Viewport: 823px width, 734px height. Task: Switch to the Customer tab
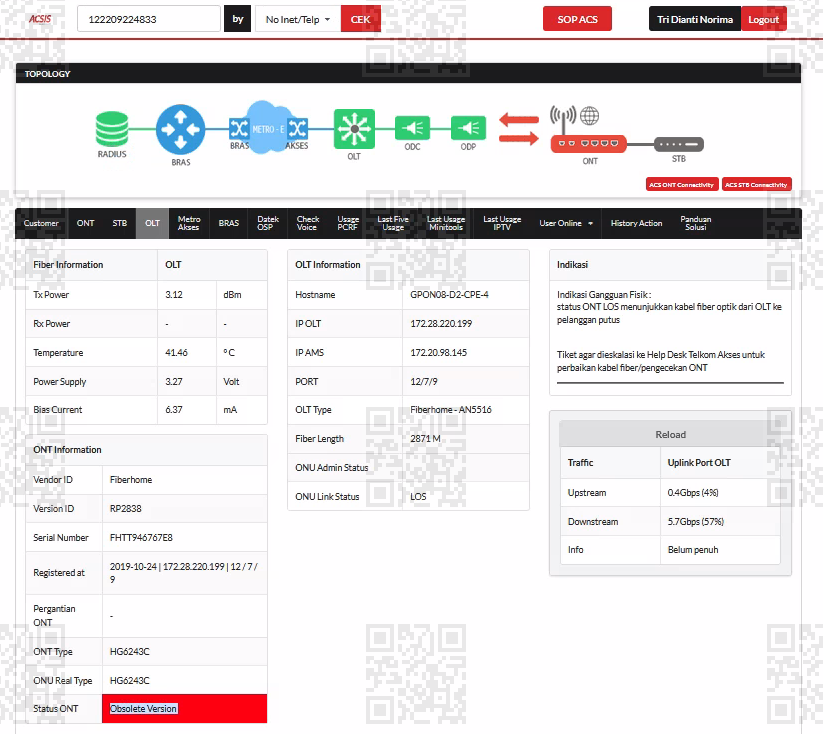pyautogui.click(x=41, y=223)
